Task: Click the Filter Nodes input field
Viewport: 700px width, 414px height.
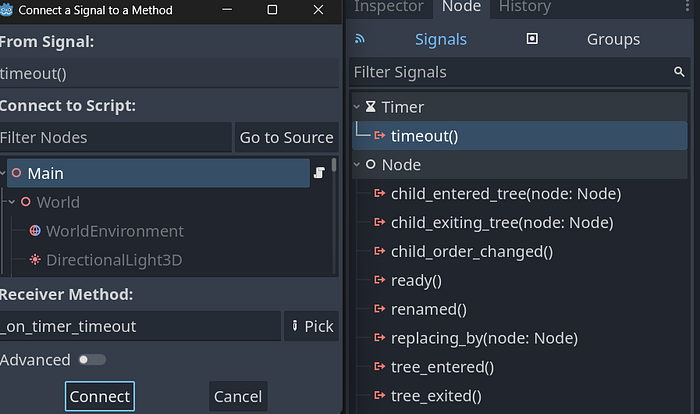Action: click(115, 138)
